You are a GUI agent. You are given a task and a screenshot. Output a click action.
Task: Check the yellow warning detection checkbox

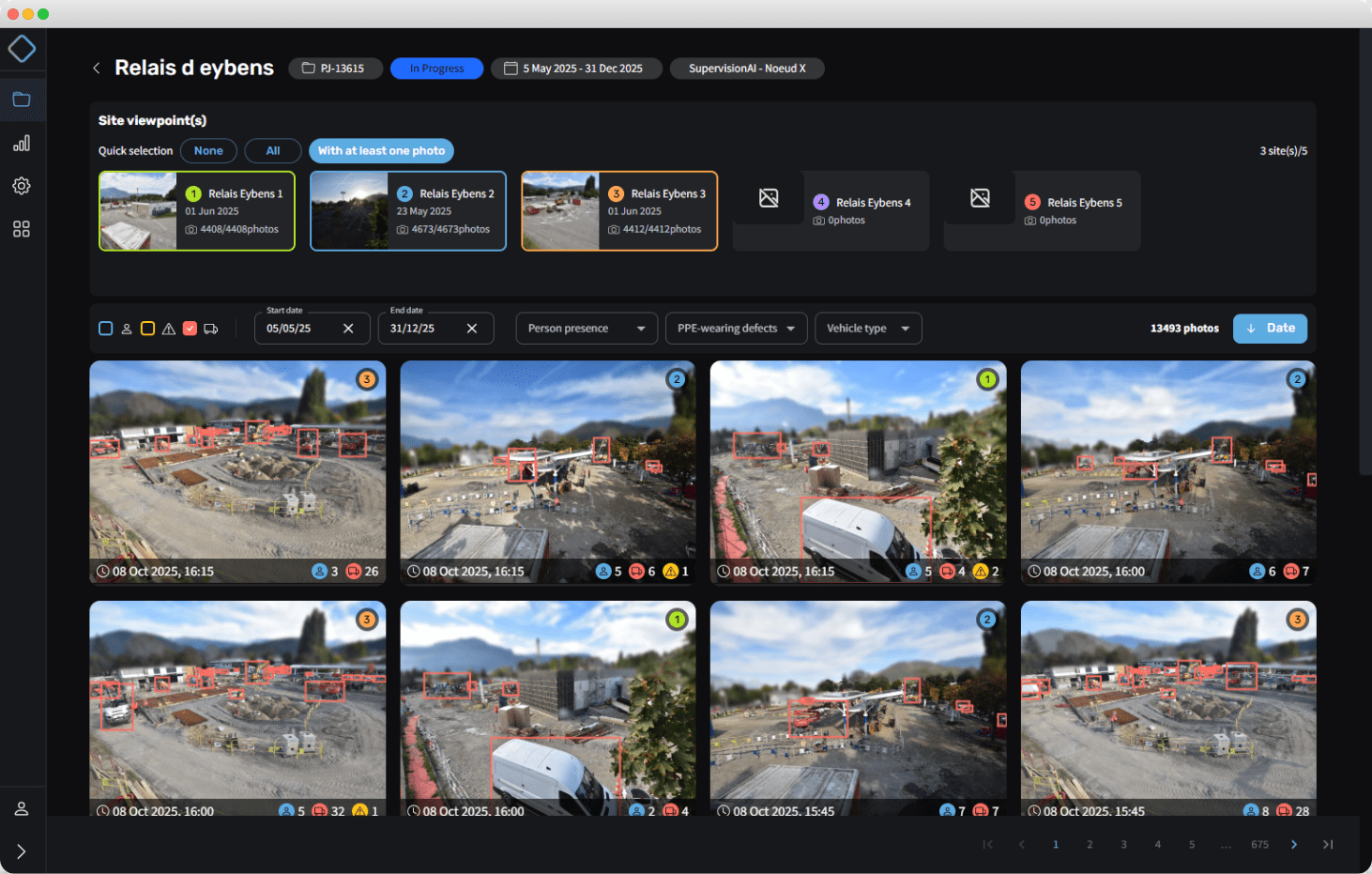point(147,329)
